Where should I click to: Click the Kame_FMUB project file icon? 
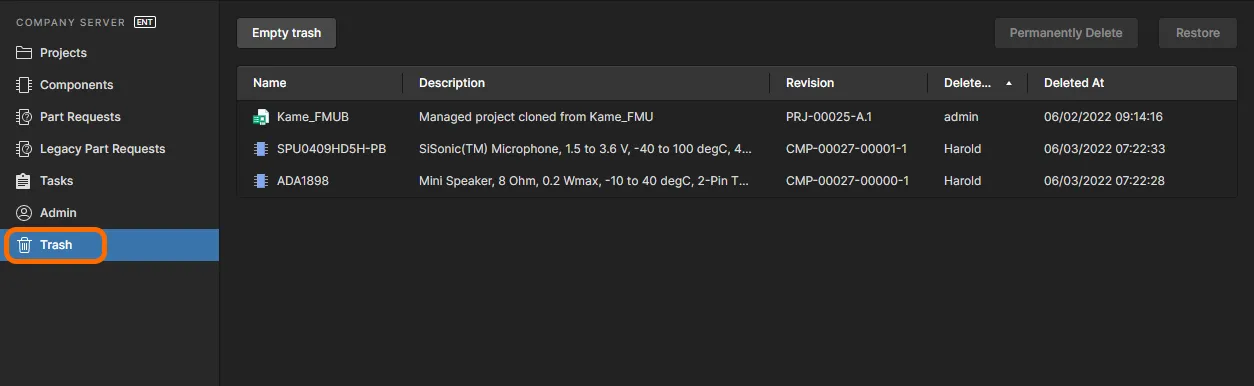261,117
